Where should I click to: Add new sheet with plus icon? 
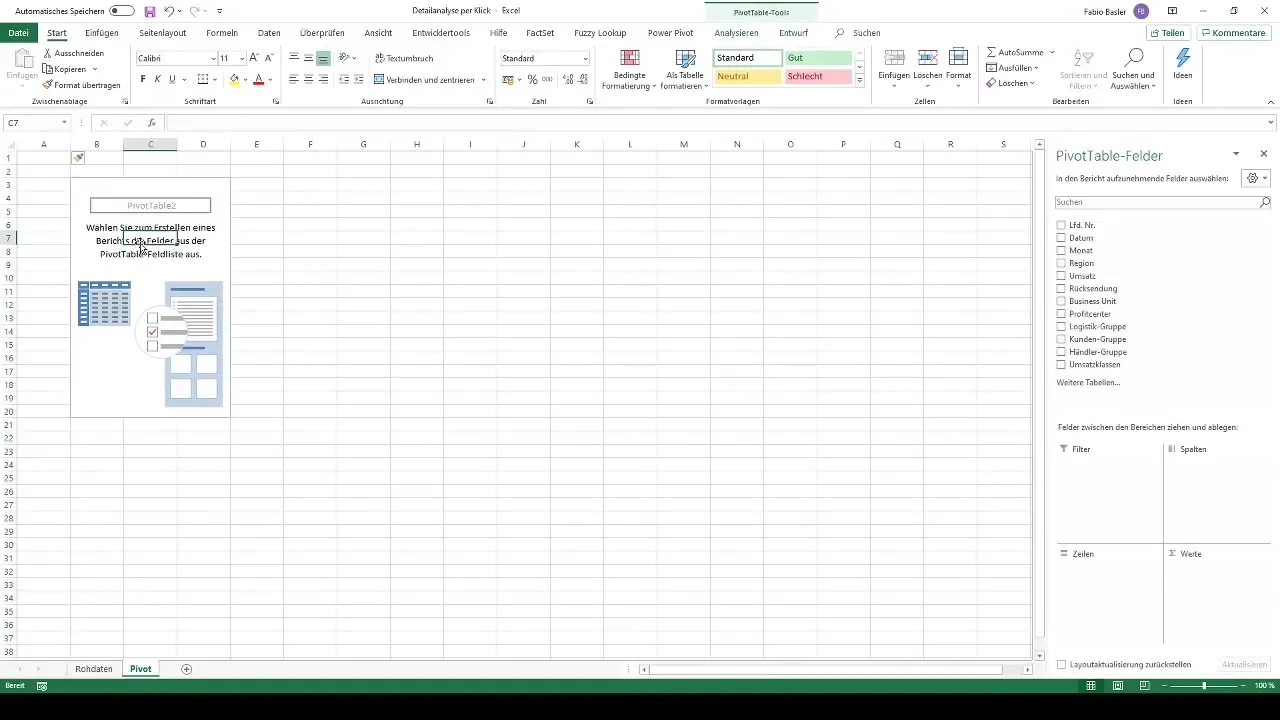[186, 669]
